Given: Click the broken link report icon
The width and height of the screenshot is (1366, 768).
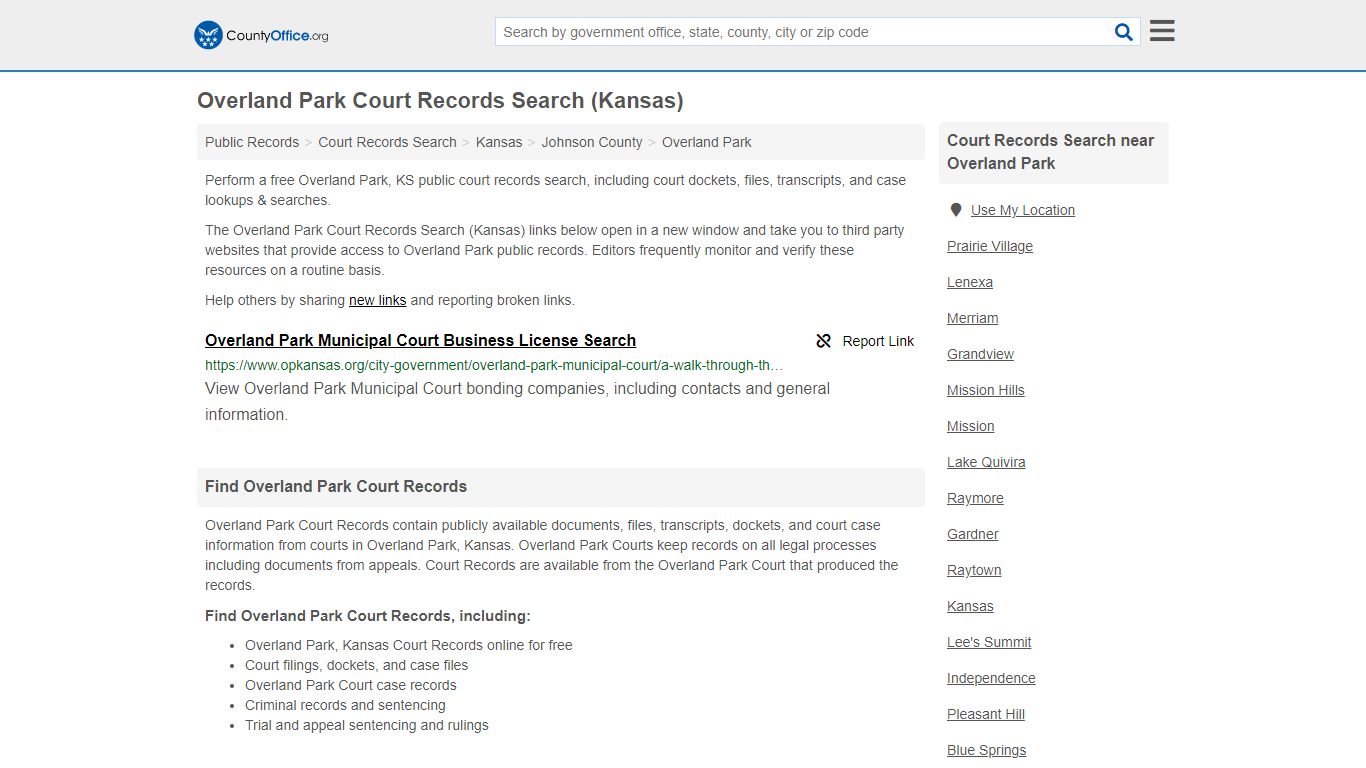Looking at the screenshot, I should click(824, 341).
